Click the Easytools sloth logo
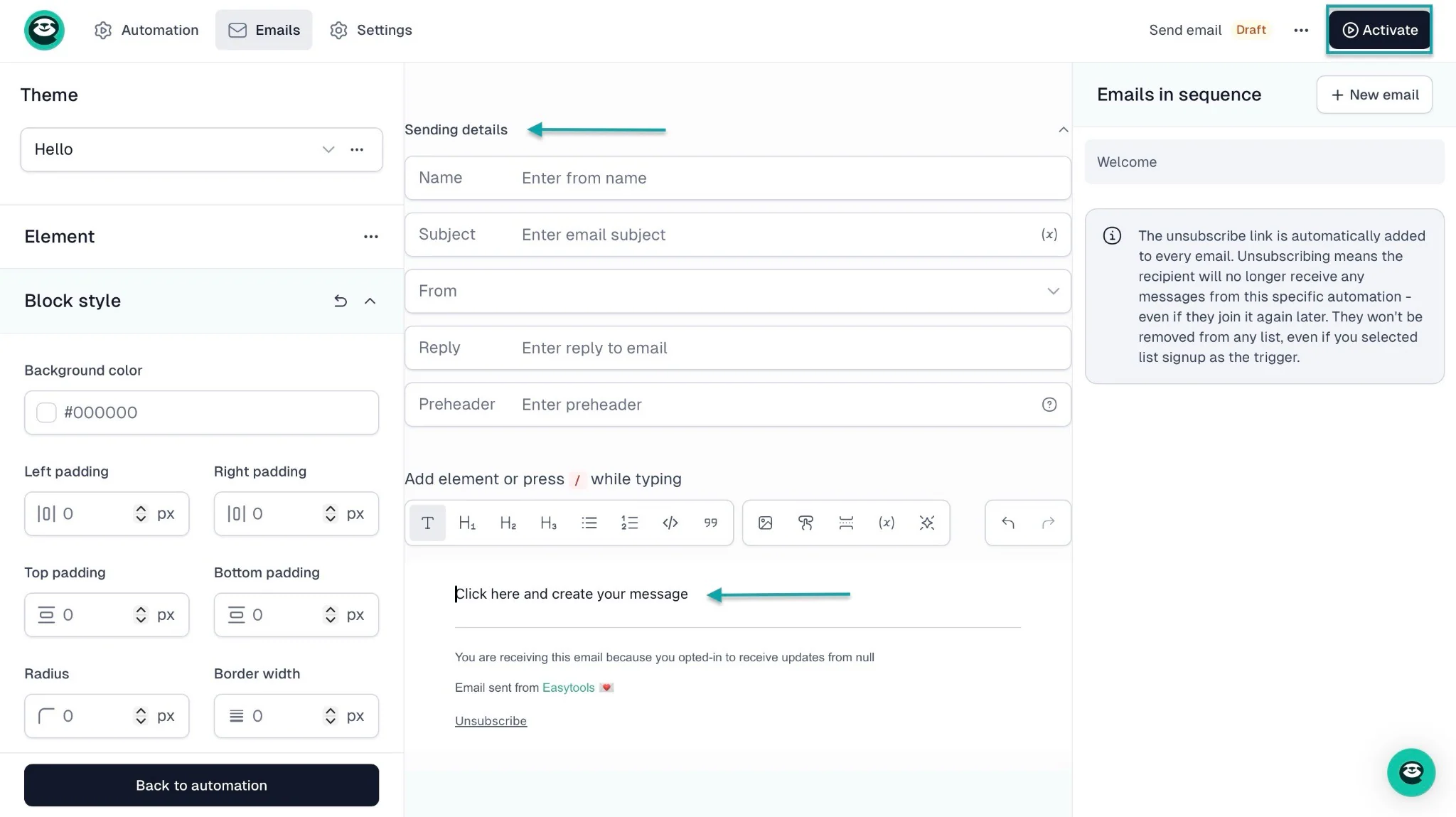 [x=44, y=30]
